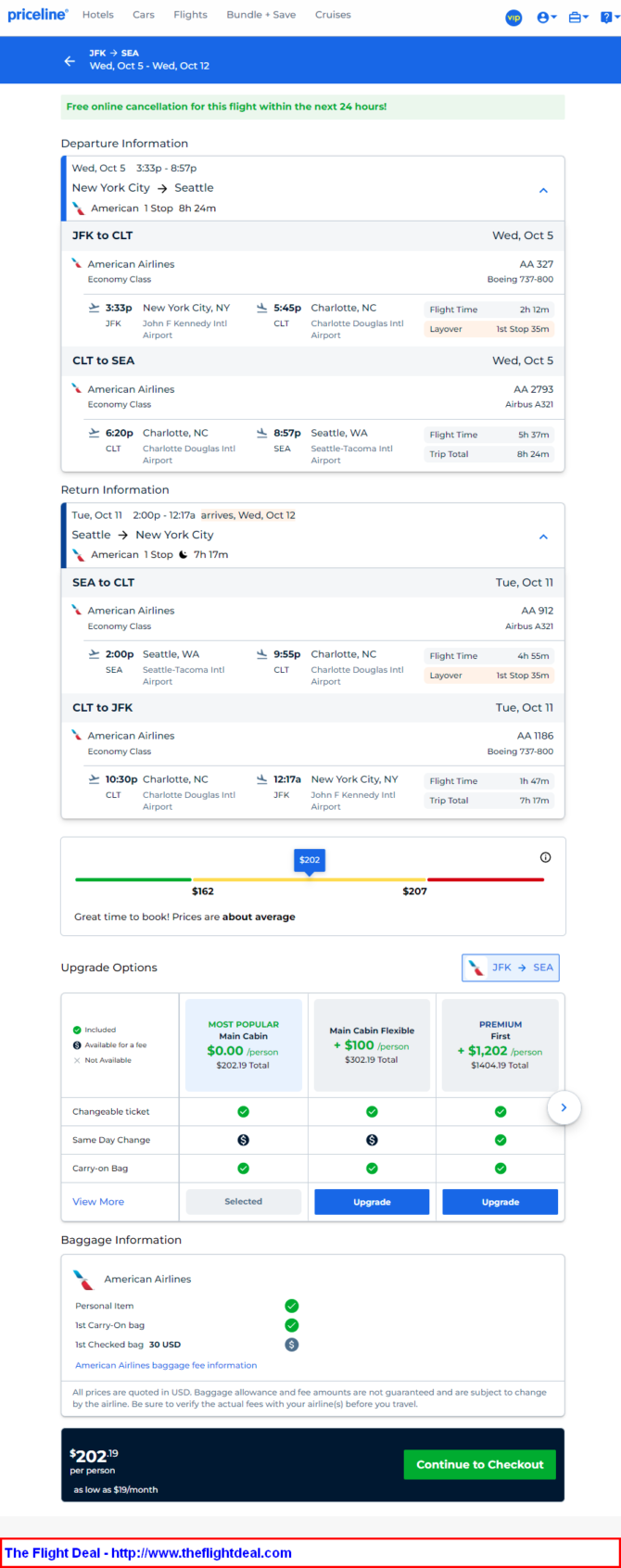
Task: Open the Hotels tab
Action: pyautogui.click(x=98, y=15)
